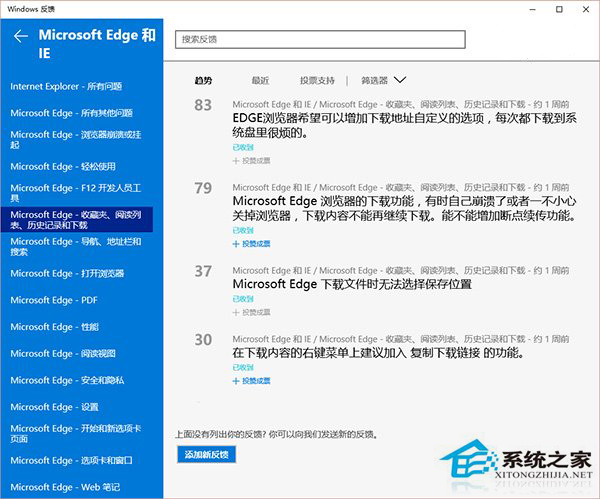The height and width of the screenshot is (499, 600).
Task: Open Microsoft Edge - PDF category
Action: (54, 300)
